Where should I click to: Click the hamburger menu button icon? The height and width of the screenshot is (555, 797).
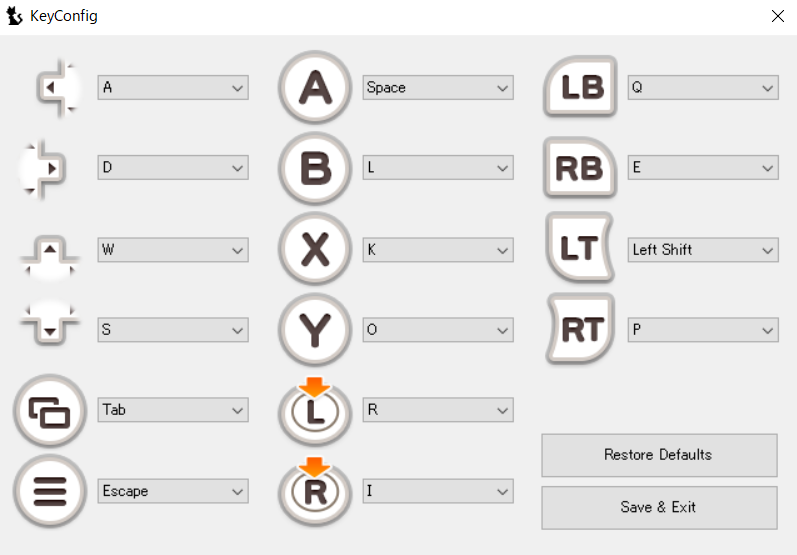click(49, 491)
